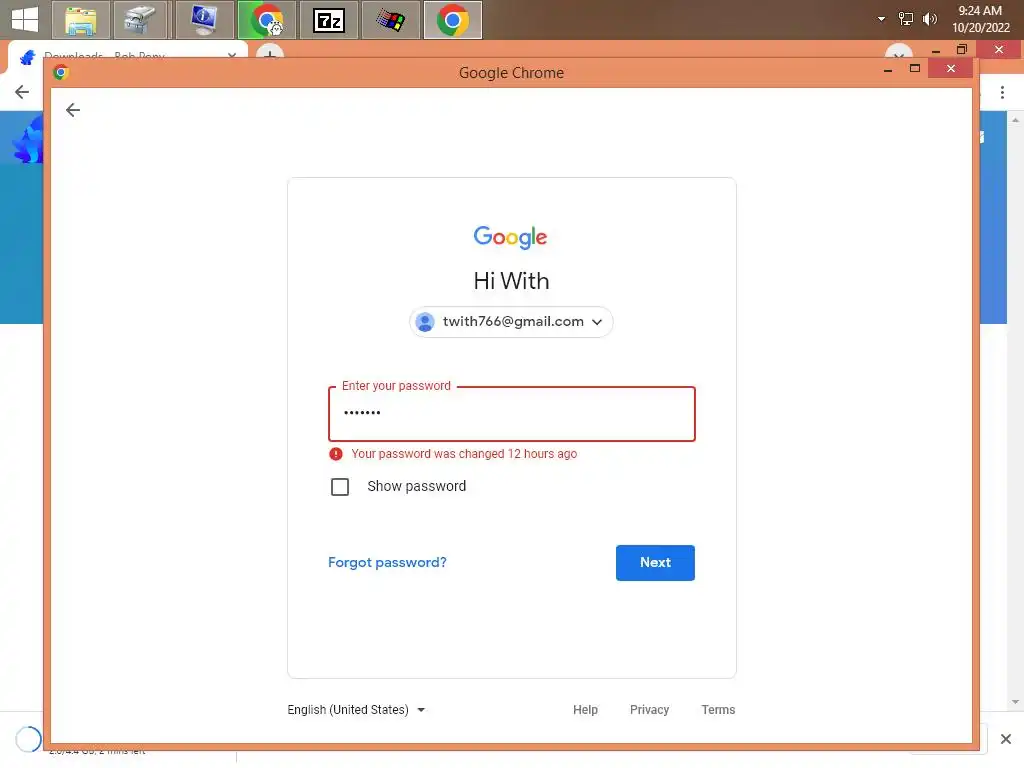Image resolution: width=1024 pixels, height=768 pixels.
Task: Click the 'Hi With' heading
Action: click(511, 281)
